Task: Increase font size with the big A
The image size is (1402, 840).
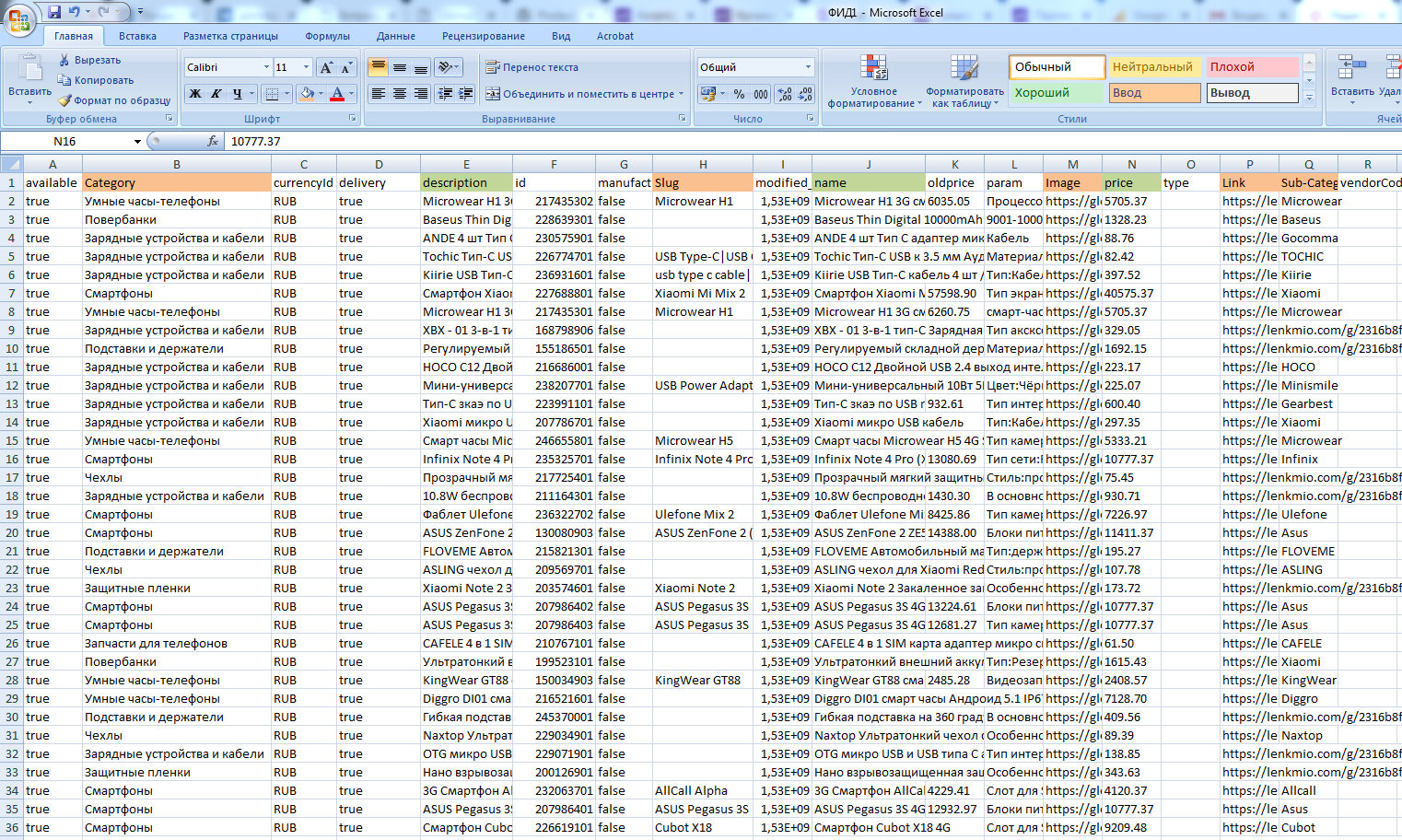Action: click(x=326, y=67)
